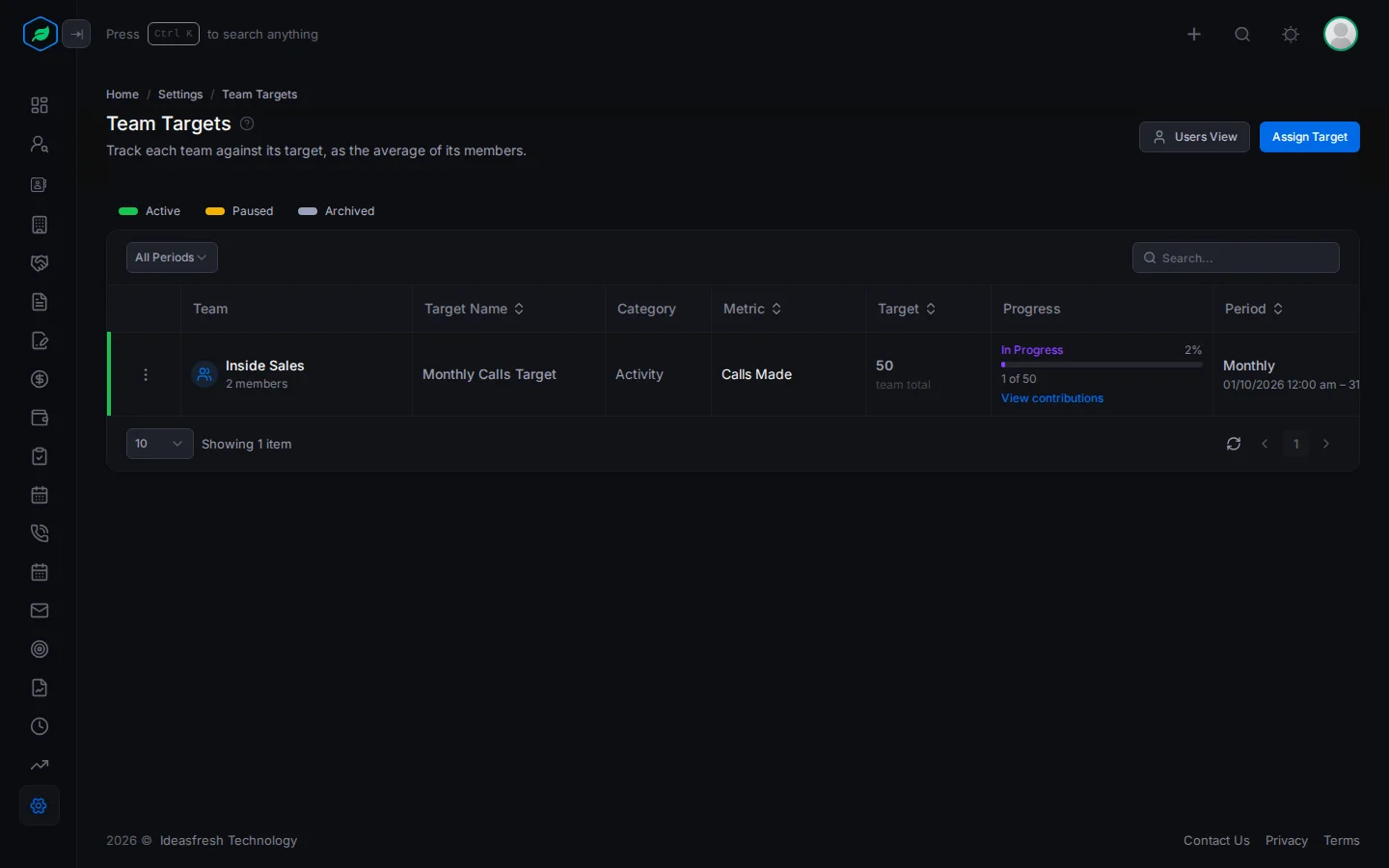Screen dimensions: 1389x868
Task: Open the dashboard grid icon in sidebar
Action: (x=40, y=105)
